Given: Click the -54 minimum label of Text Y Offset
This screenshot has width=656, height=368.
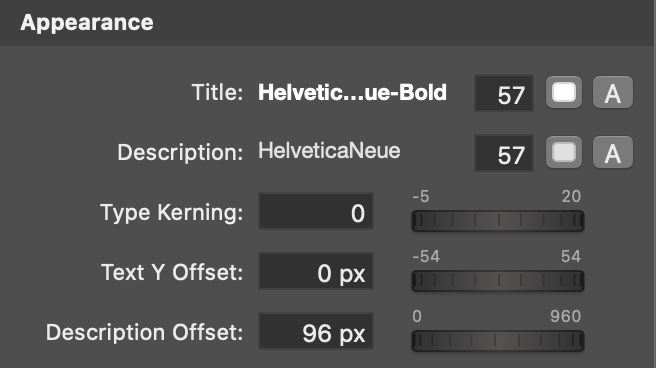Looking at the screenshot, I should (426, 256).
